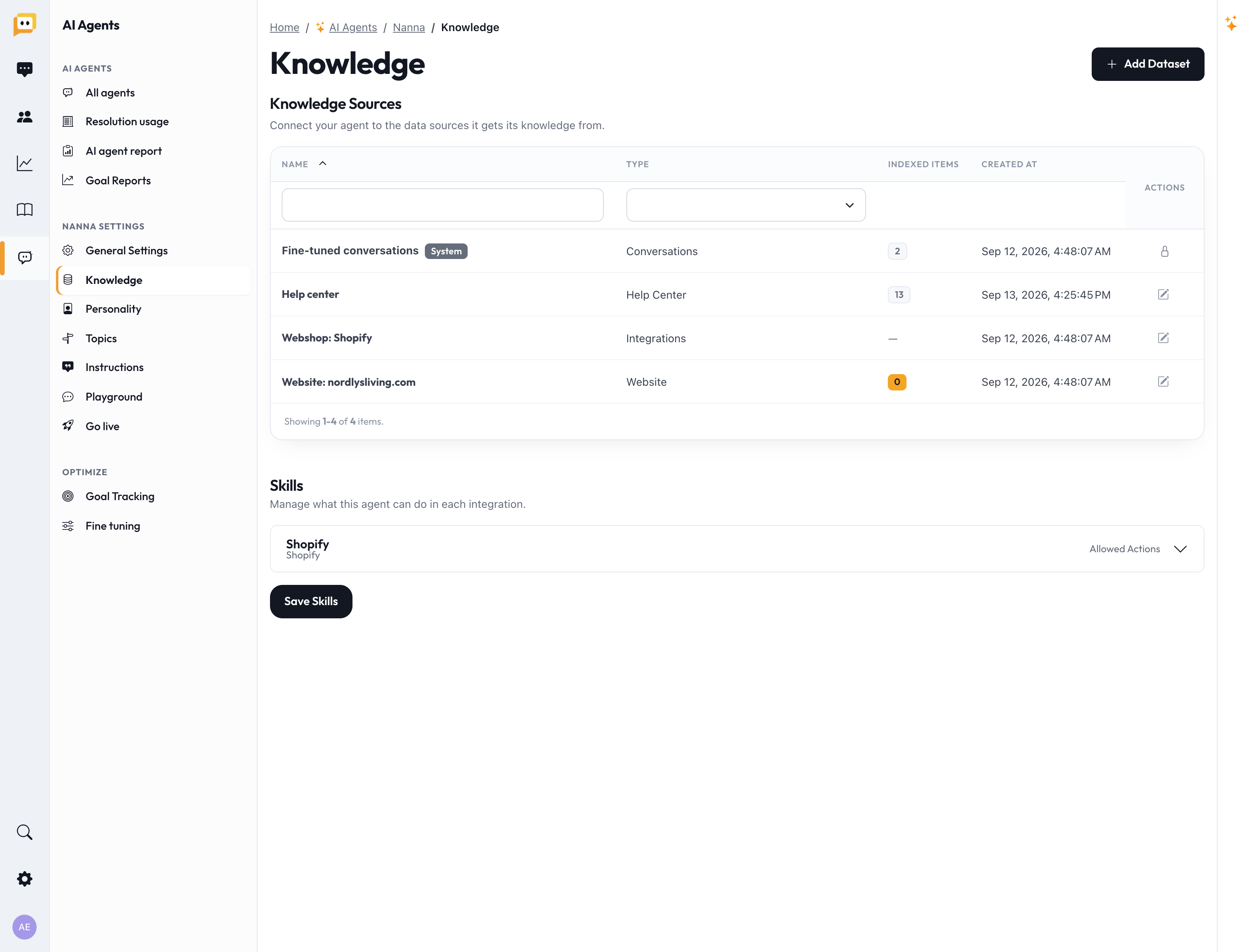This screenshot has height=952, width=1245.
Task: Click the orange 0 indexed items badge
Action: (897, 382)
